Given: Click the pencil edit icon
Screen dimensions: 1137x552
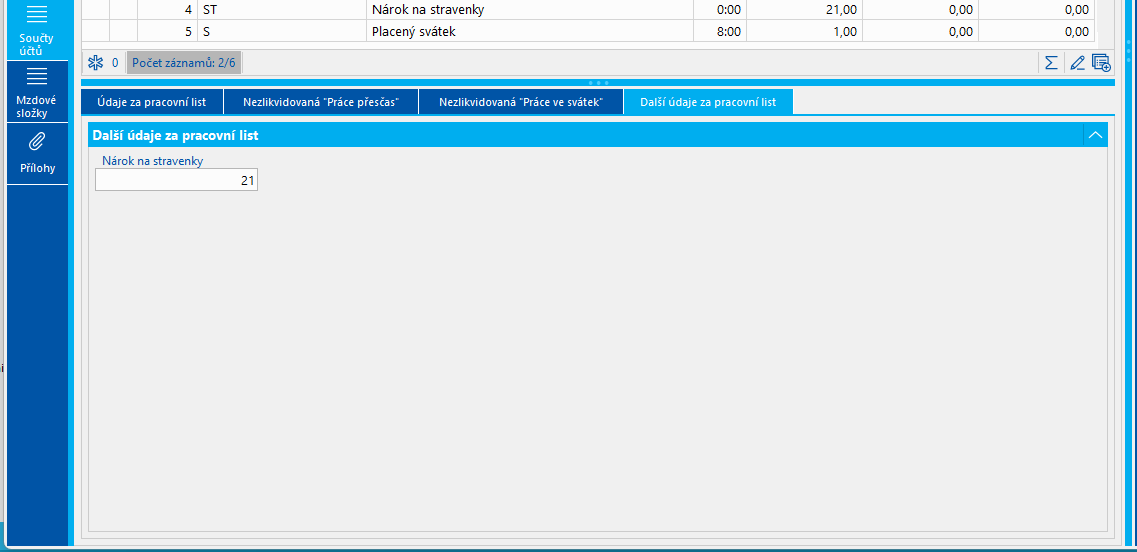Looking at the screenshot, I should (1077, 63).
